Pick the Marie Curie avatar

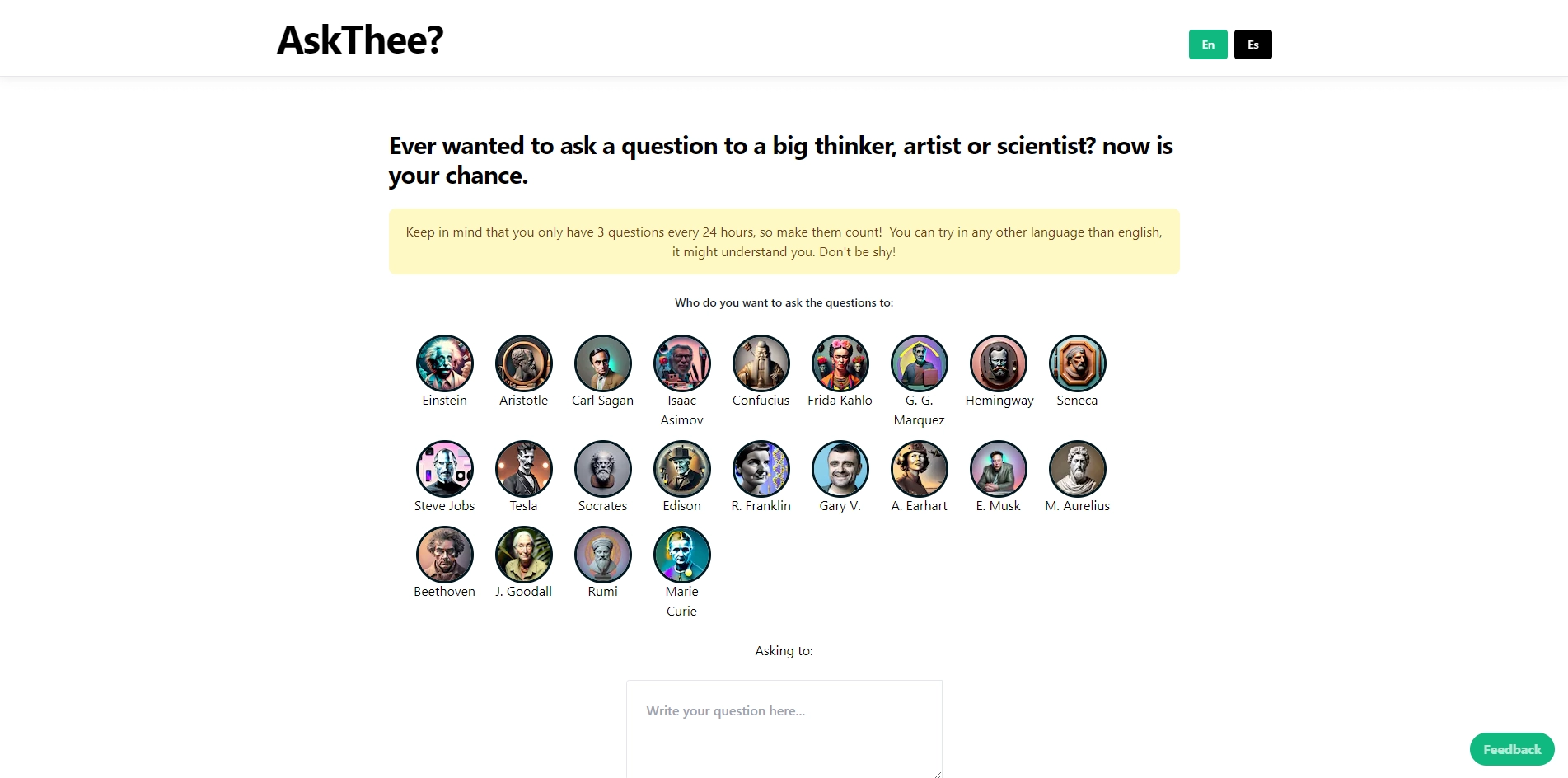682,555
